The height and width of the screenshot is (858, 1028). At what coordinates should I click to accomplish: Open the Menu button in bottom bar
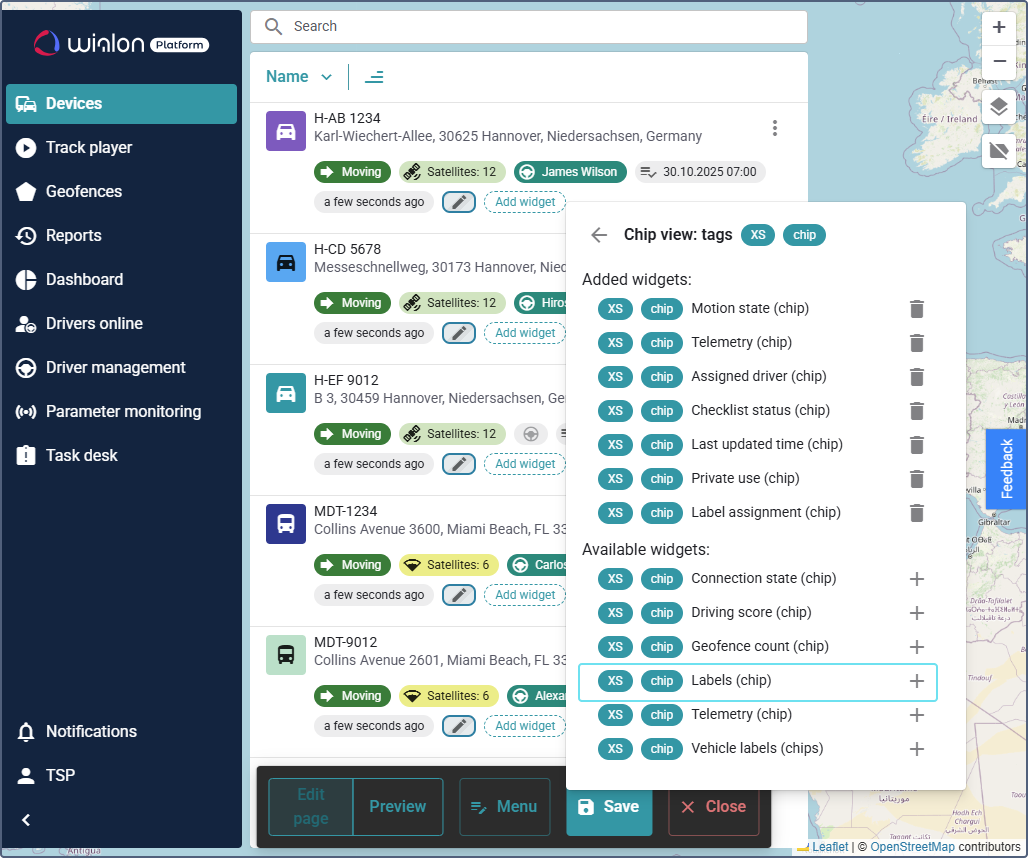[x=504, y=806]
